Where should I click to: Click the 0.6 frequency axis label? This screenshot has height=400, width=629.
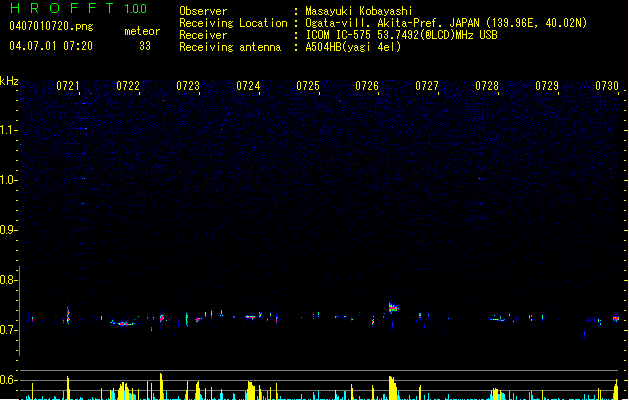(x=8, y=380)
